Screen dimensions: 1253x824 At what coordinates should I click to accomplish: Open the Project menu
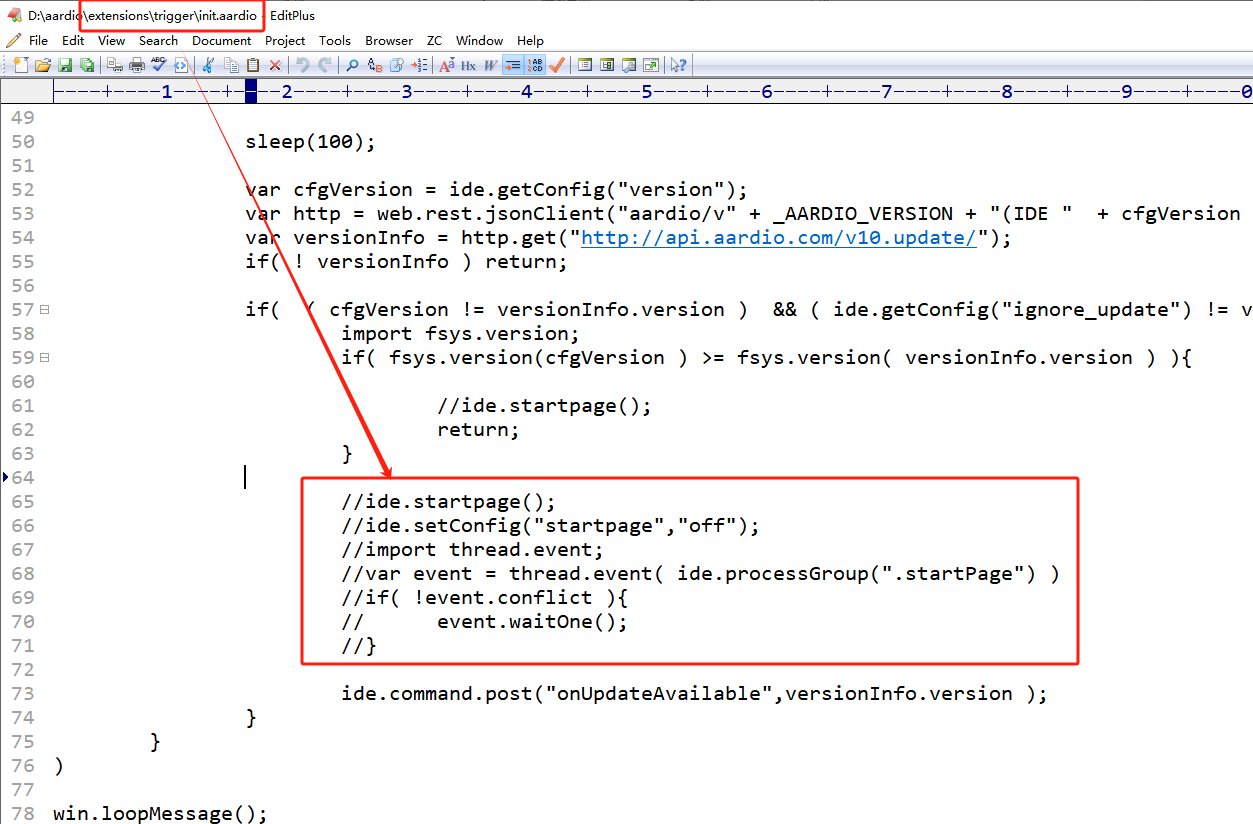[x=285, y=41]
